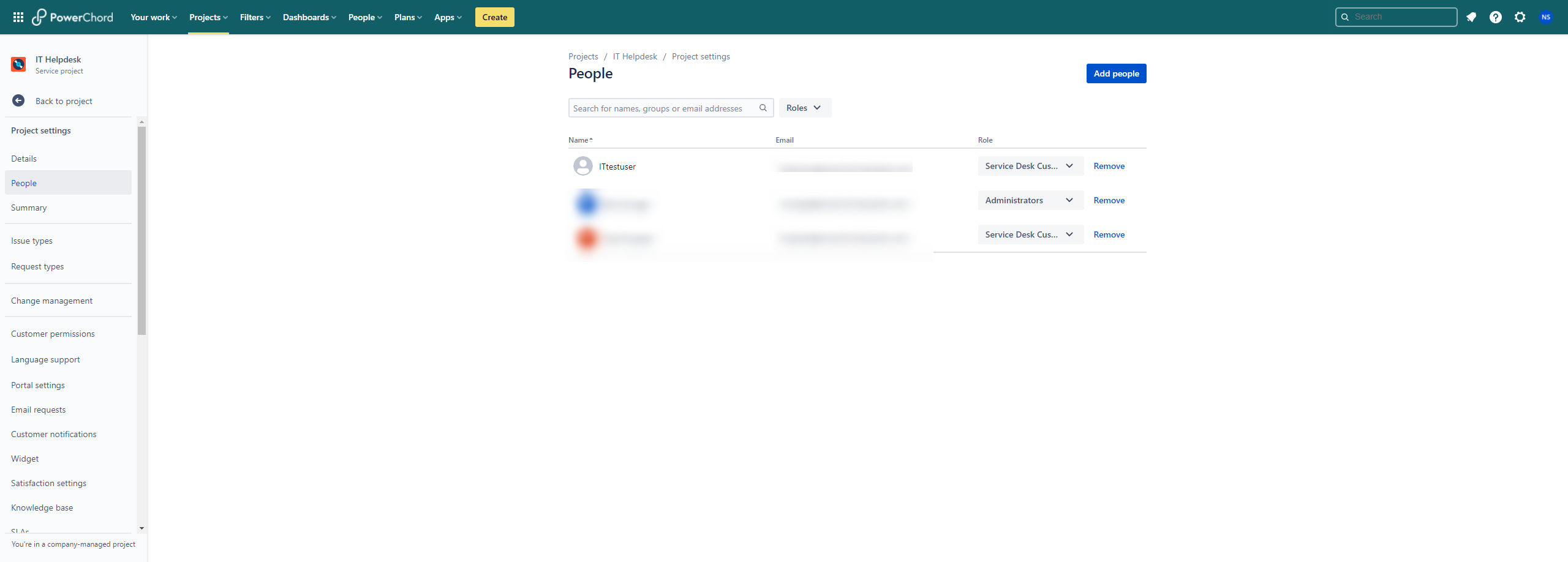The image size is (1568, 562).
Task: Click the sidebar vertical scrollbar
Action: tap(141, 231)
